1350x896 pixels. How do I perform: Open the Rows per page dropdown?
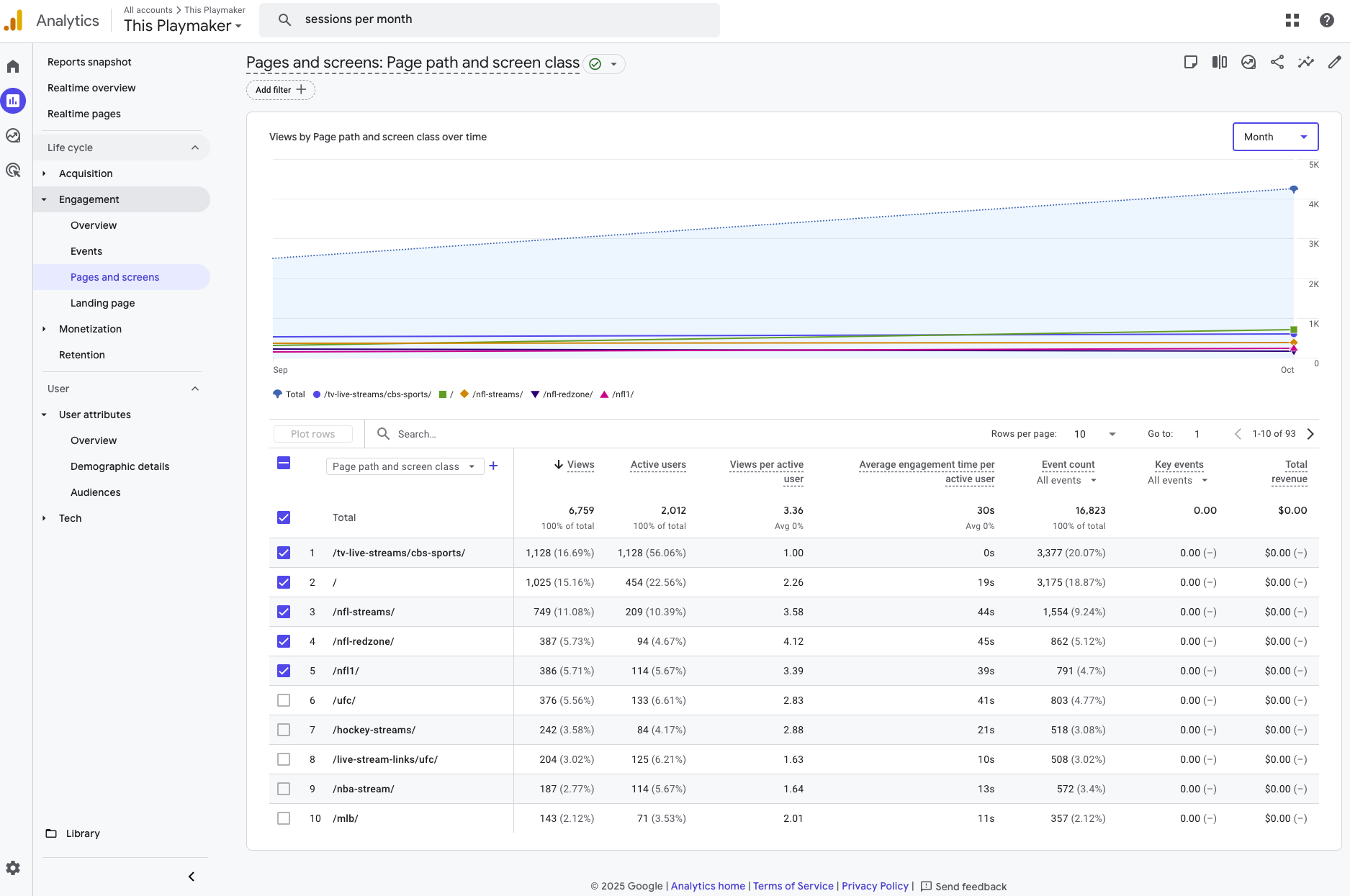pyautogui.click(x=1094, y=434)
